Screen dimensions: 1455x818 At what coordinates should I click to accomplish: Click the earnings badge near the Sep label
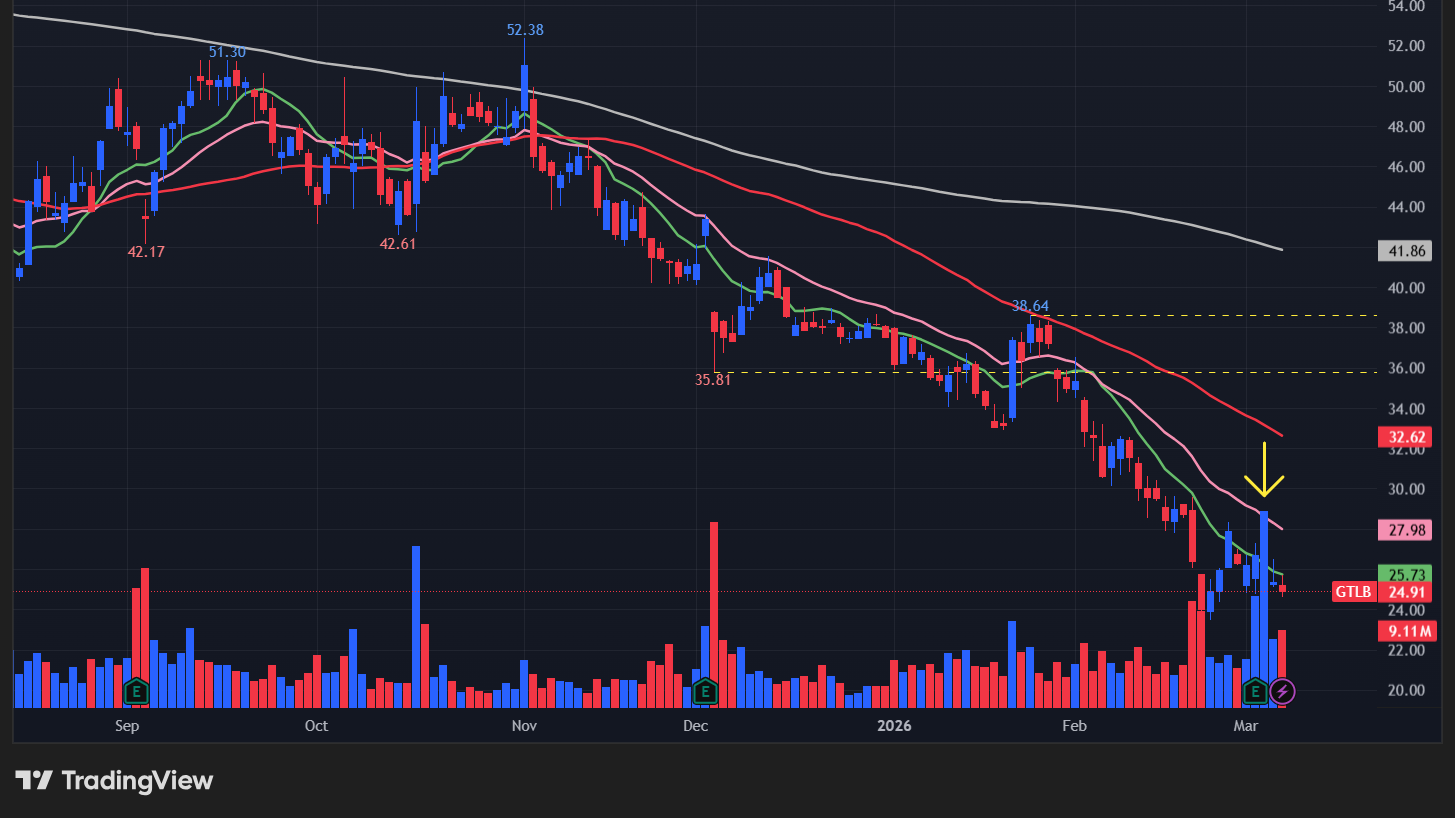click(135, 691)
